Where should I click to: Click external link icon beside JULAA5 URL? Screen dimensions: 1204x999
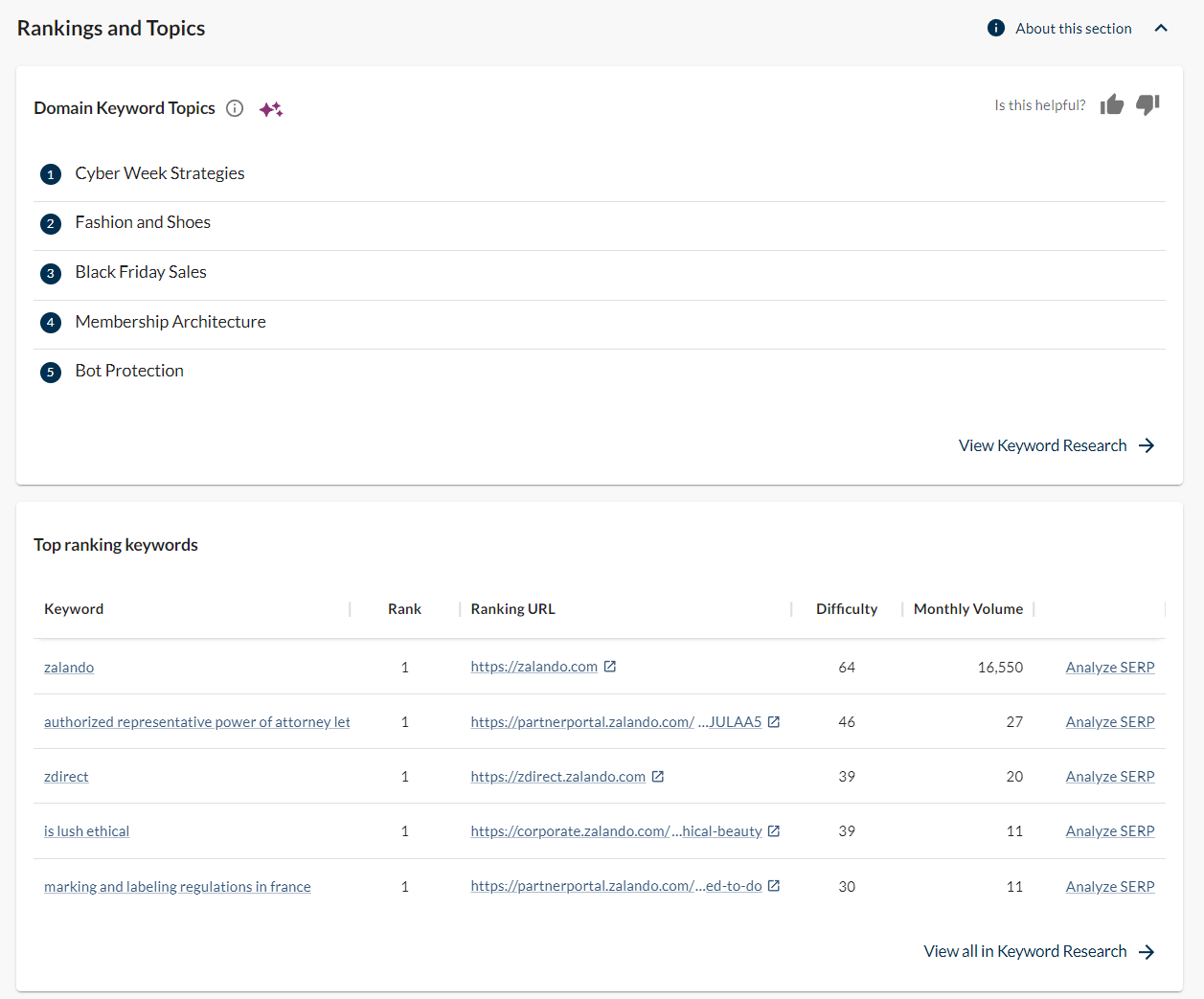pyautogui.click(x=774, y=722)
